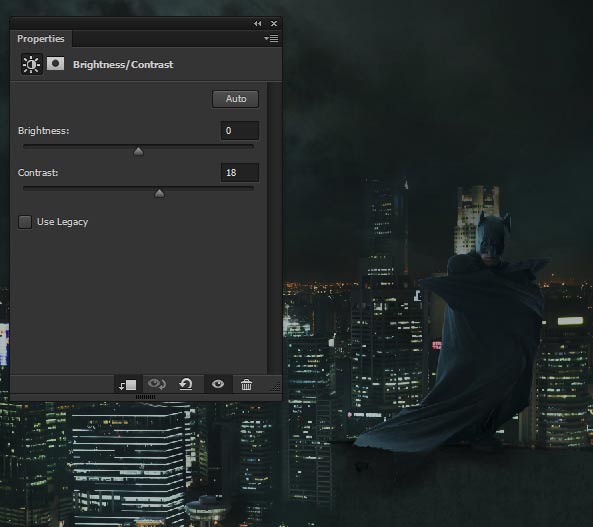Clip adjustment to layer below icon

128,384
